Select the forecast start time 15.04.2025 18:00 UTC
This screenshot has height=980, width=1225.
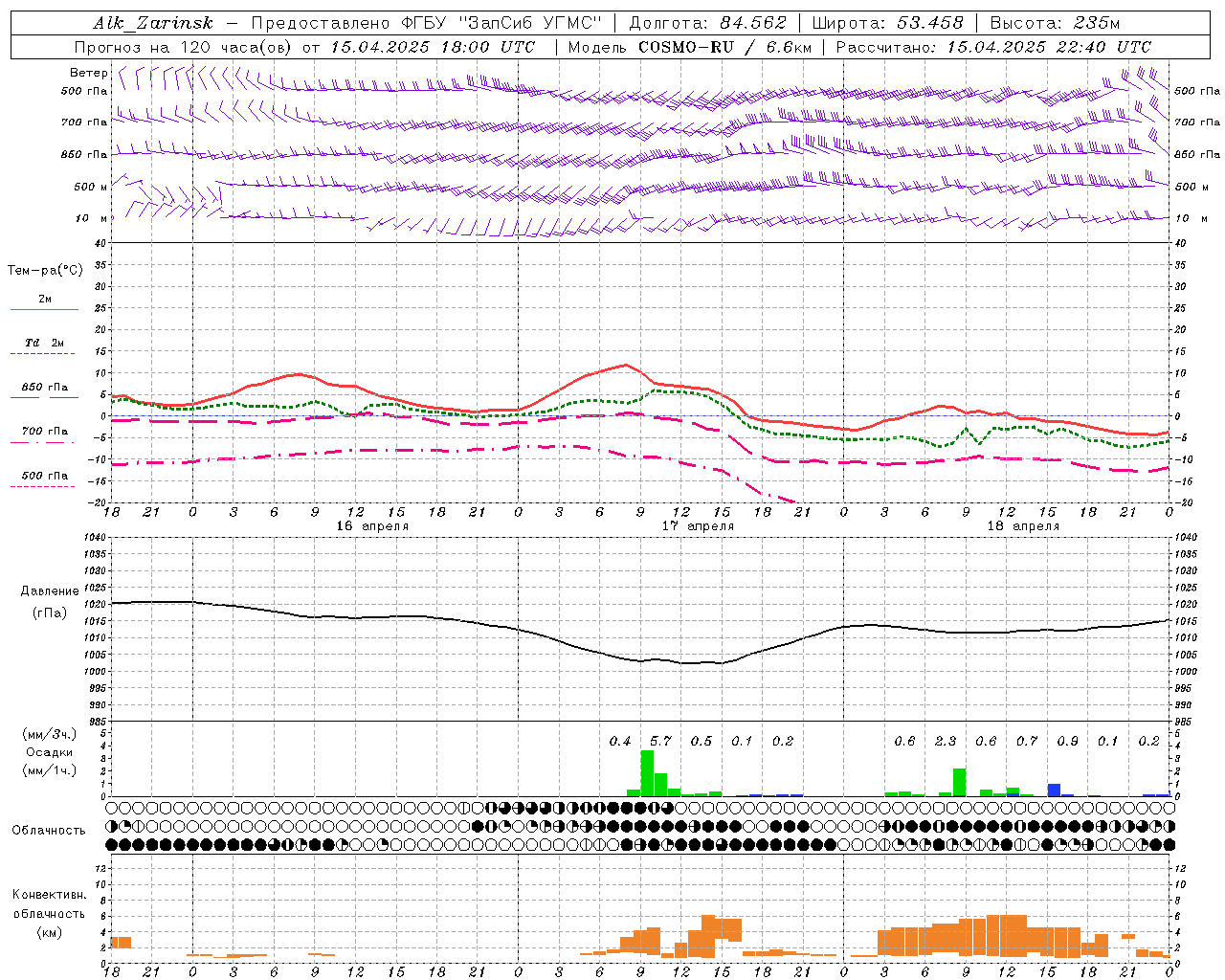[x=433, y=47]
